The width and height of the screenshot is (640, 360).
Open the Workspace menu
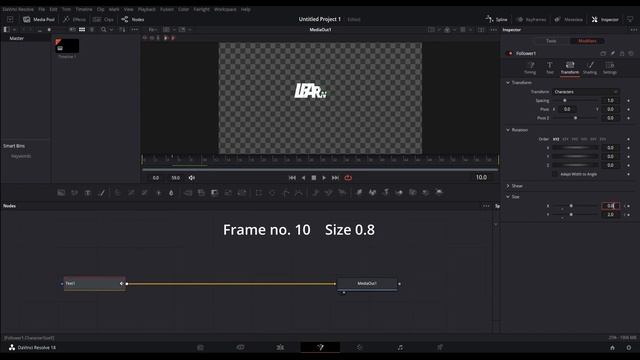[x=225, y=9]
